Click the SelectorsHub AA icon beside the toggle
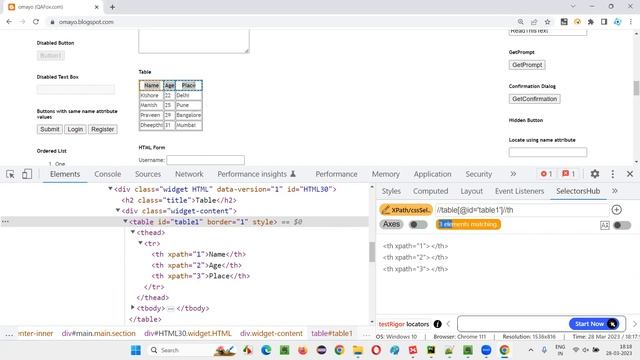 [605, 225]
